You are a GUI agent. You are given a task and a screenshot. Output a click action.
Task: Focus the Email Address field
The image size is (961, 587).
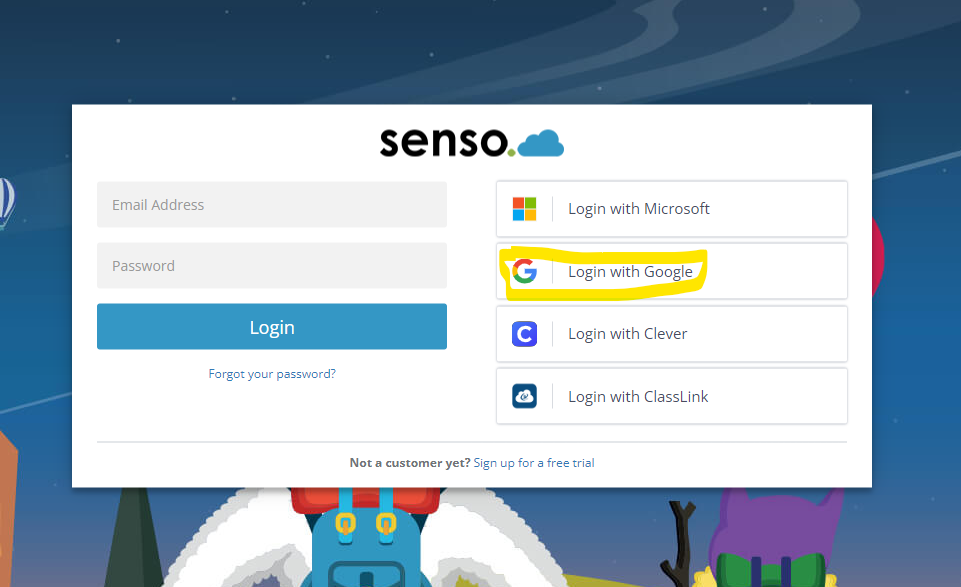point(272,205)
